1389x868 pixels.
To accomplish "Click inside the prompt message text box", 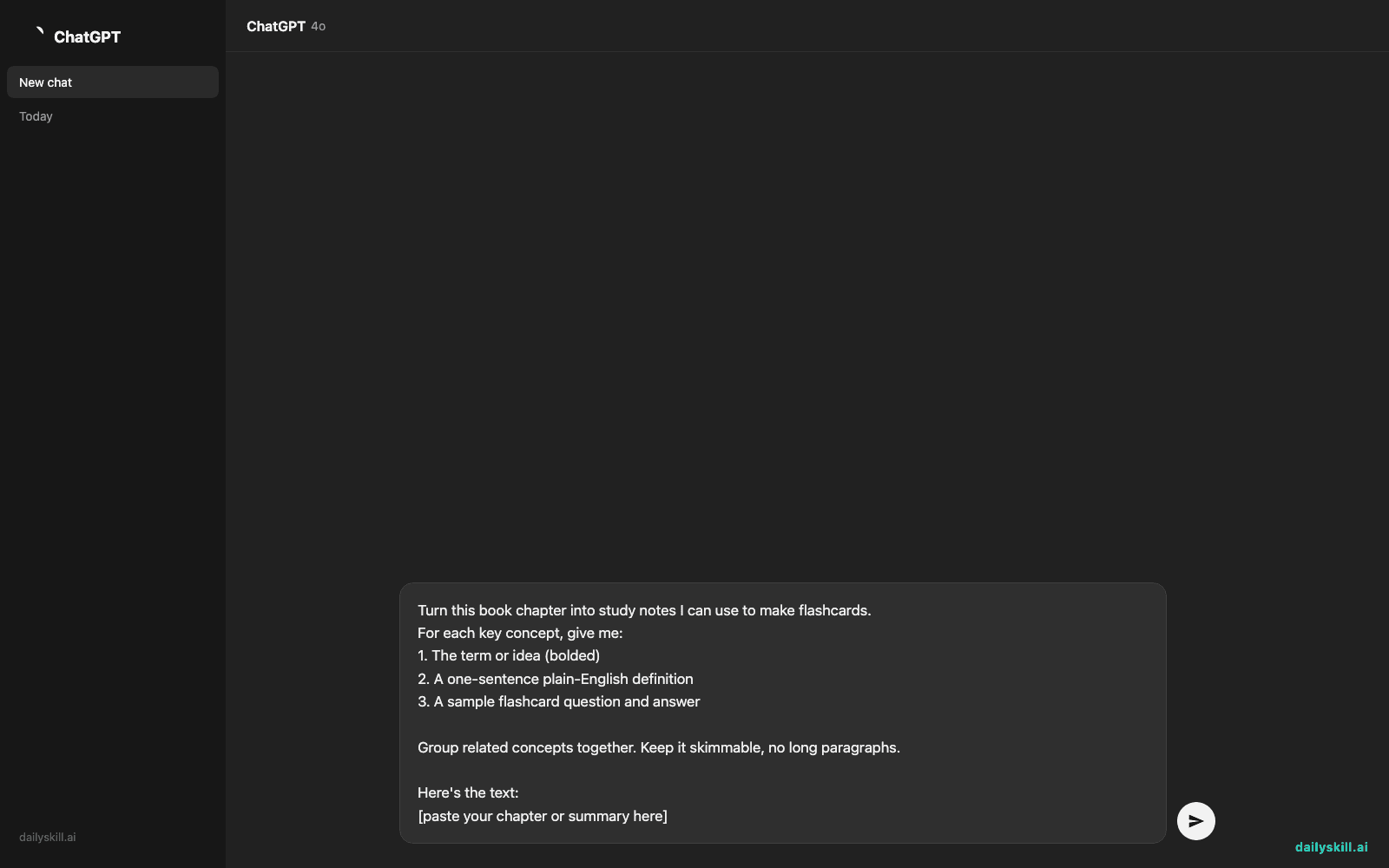I will tap(782, 713).
